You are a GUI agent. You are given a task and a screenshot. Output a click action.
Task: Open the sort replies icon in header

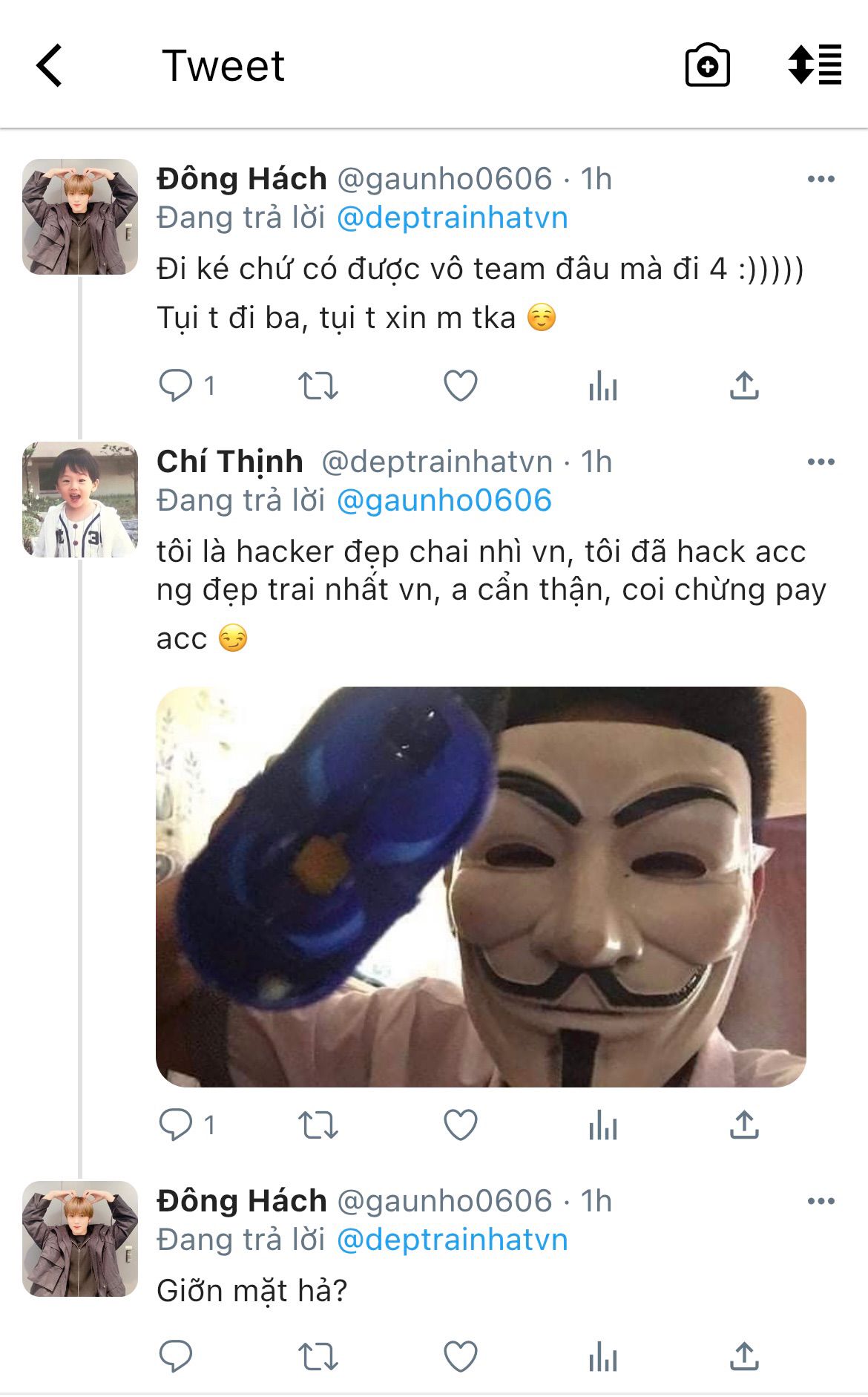[x=815, y=65]
